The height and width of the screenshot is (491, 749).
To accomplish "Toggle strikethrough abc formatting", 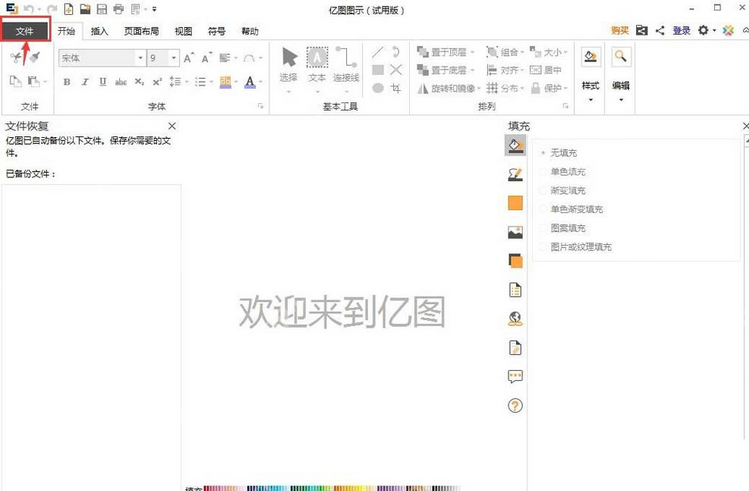I will pos(121,82).
